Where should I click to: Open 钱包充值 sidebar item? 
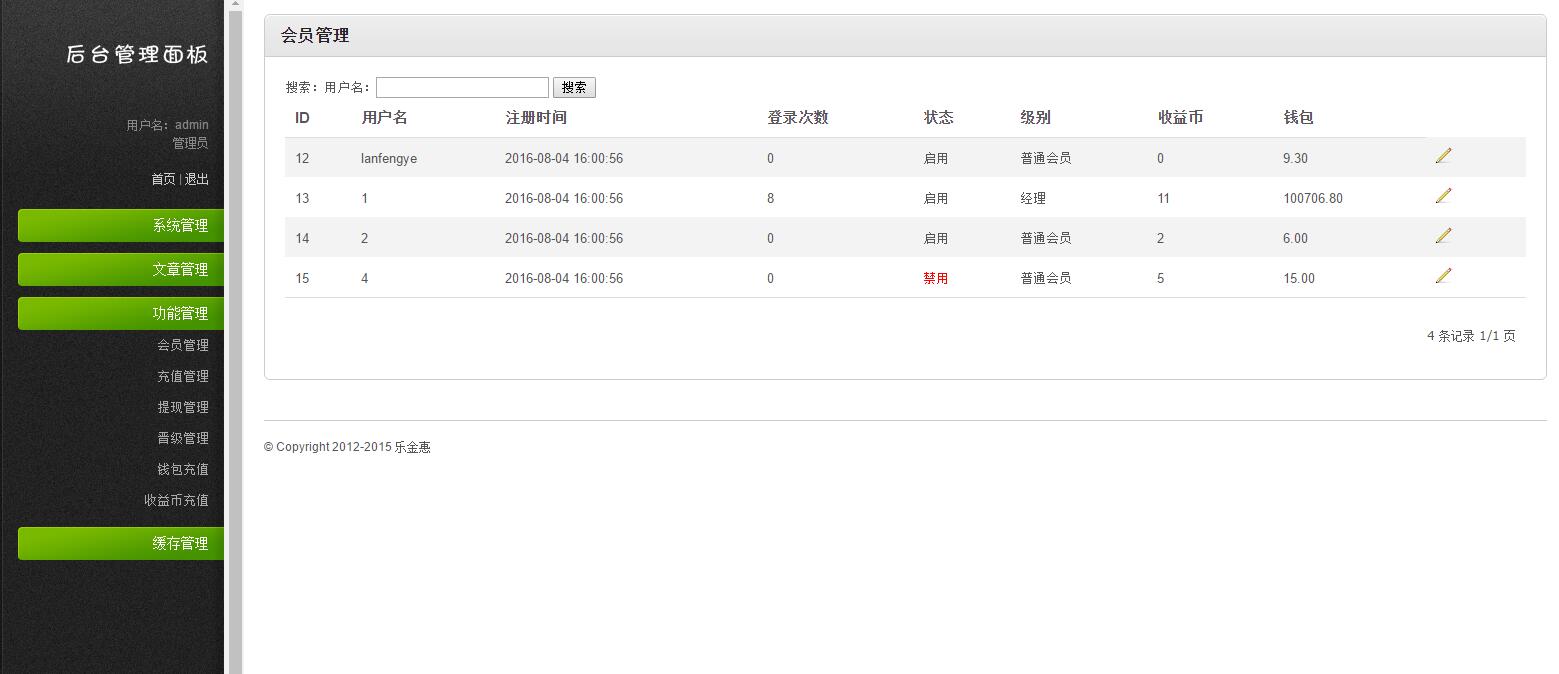[x=183, y=470]
